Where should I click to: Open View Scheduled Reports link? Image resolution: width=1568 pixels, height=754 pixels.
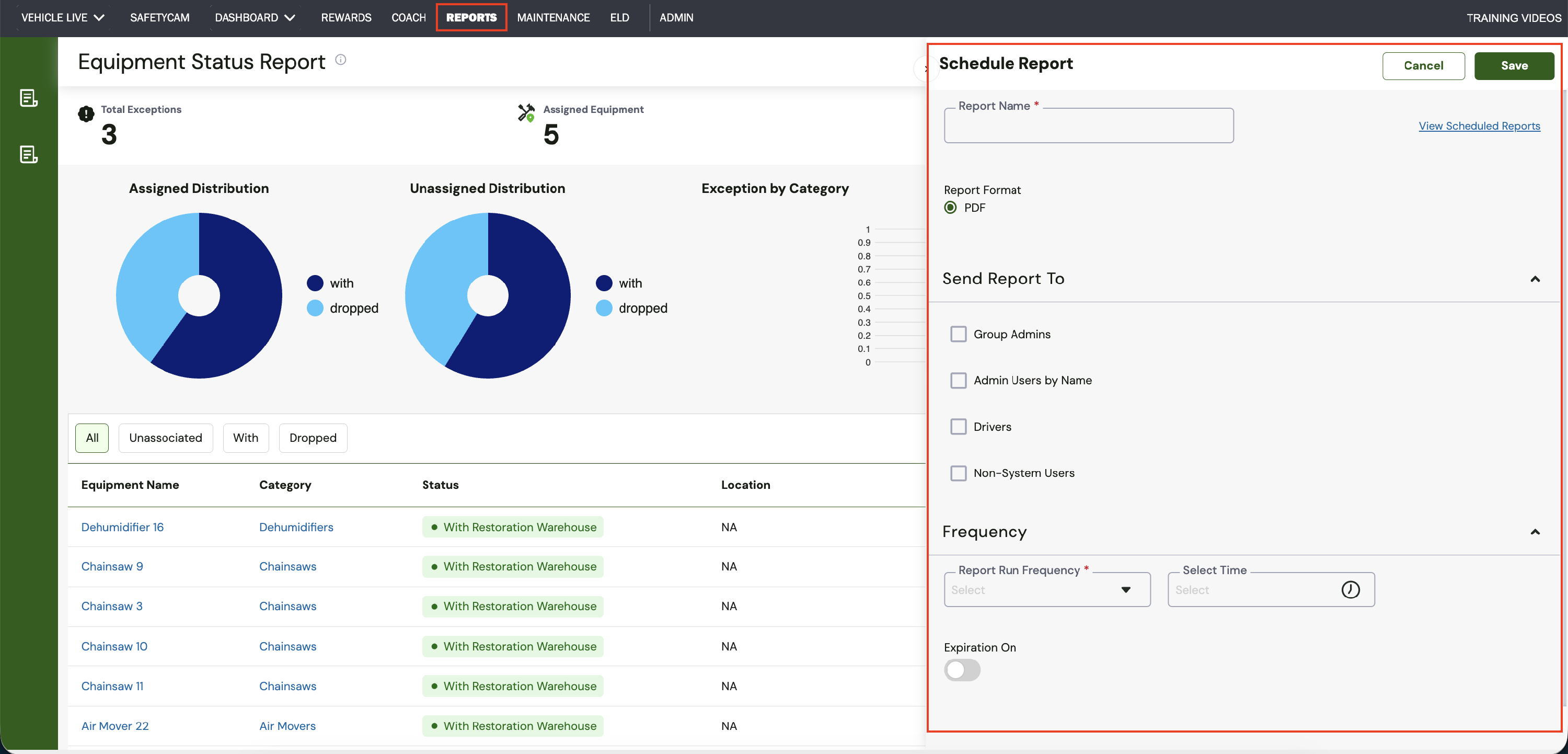1479,126
